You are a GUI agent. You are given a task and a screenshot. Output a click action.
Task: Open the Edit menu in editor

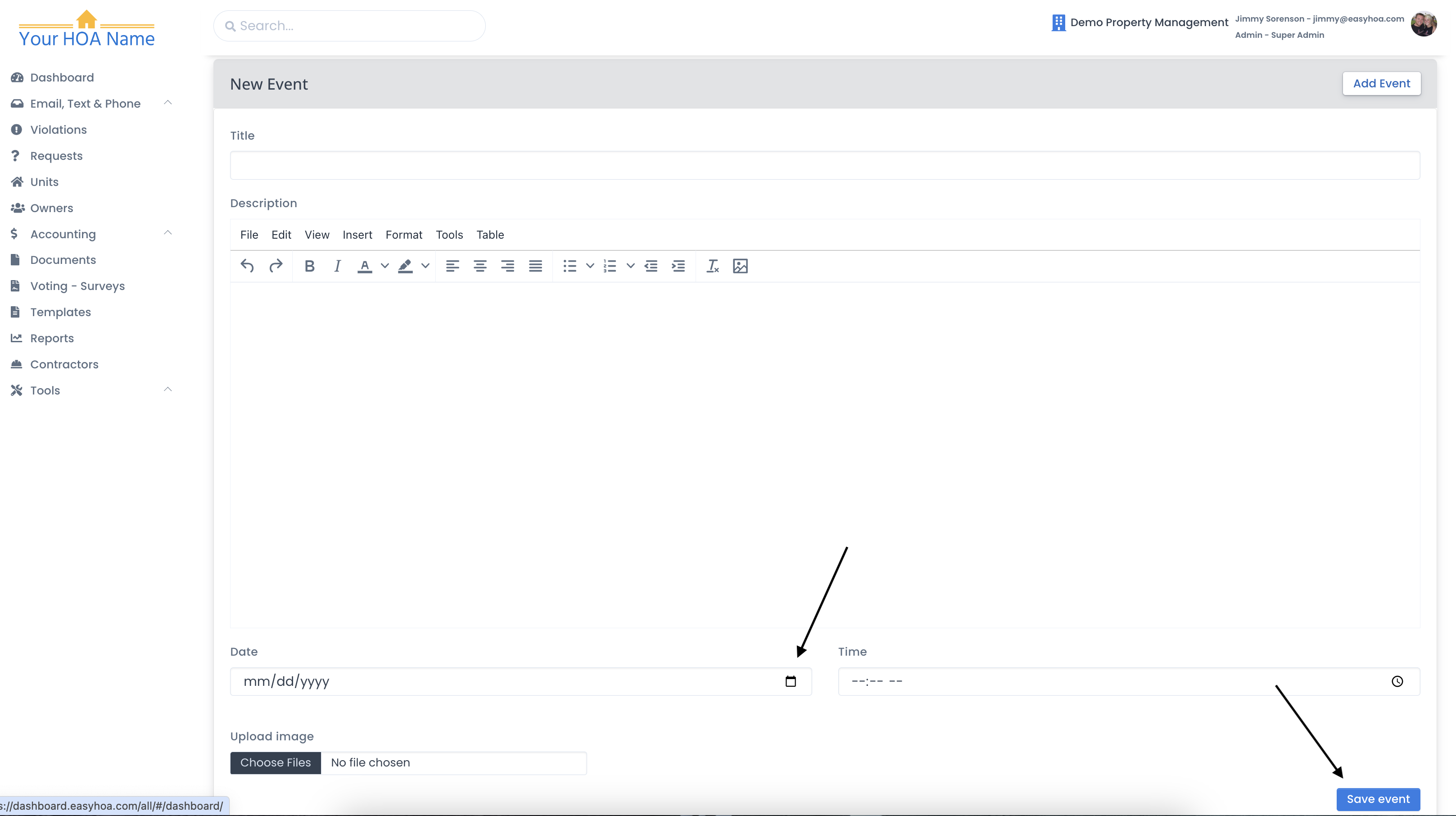coord(281,235)
